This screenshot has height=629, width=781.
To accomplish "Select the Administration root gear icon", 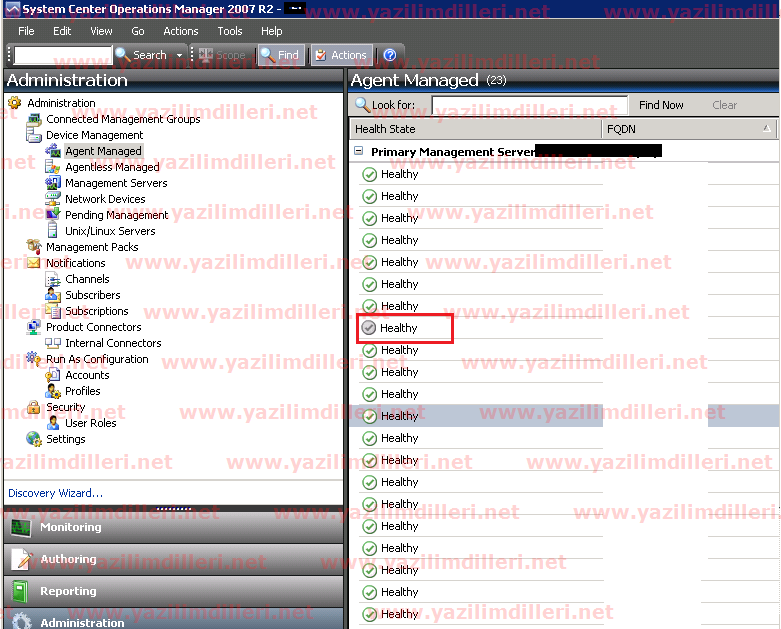I will [15, 103].
